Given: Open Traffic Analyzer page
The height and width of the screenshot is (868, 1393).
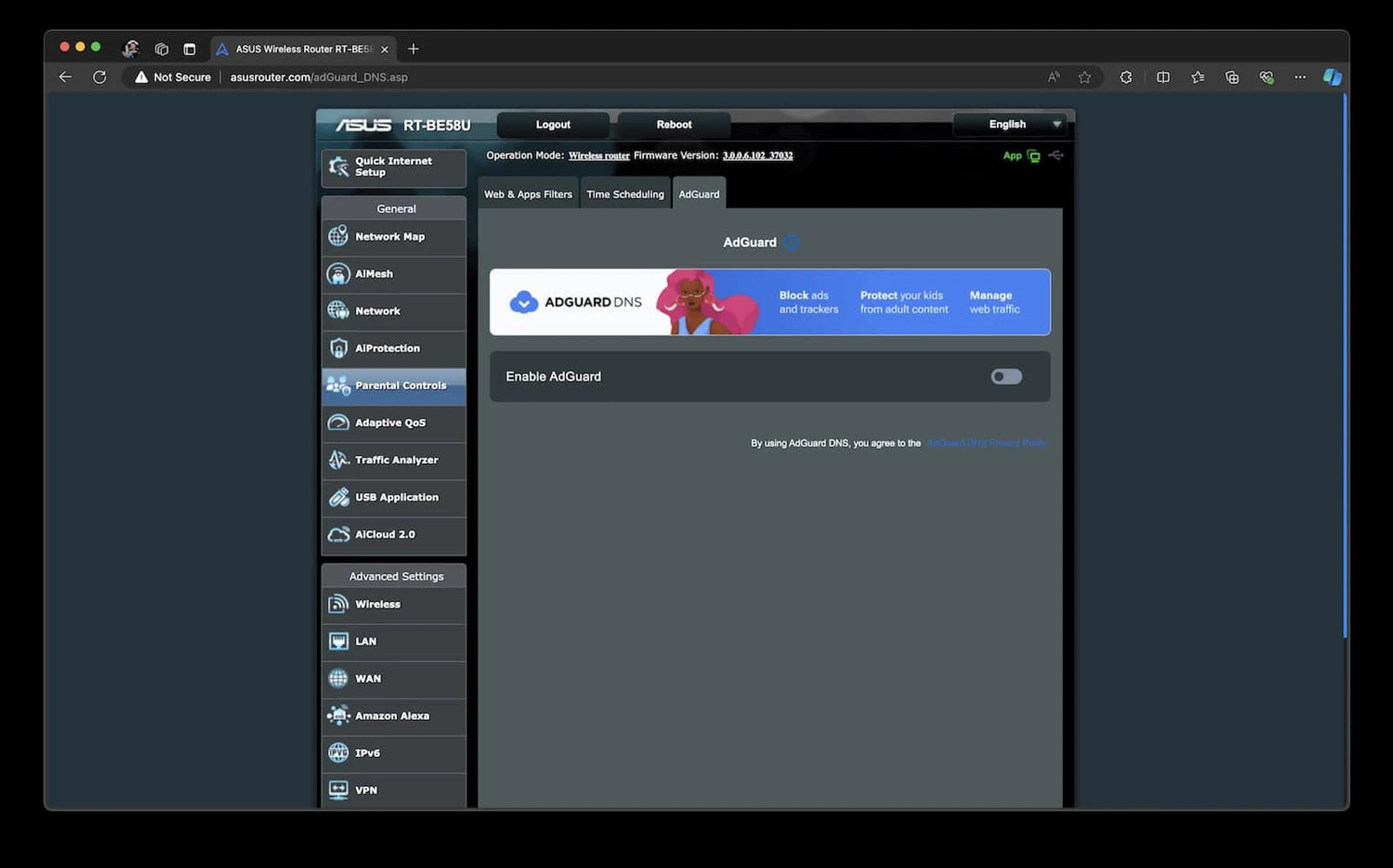Looking at the screenshot, I should [x=394, y=460].
